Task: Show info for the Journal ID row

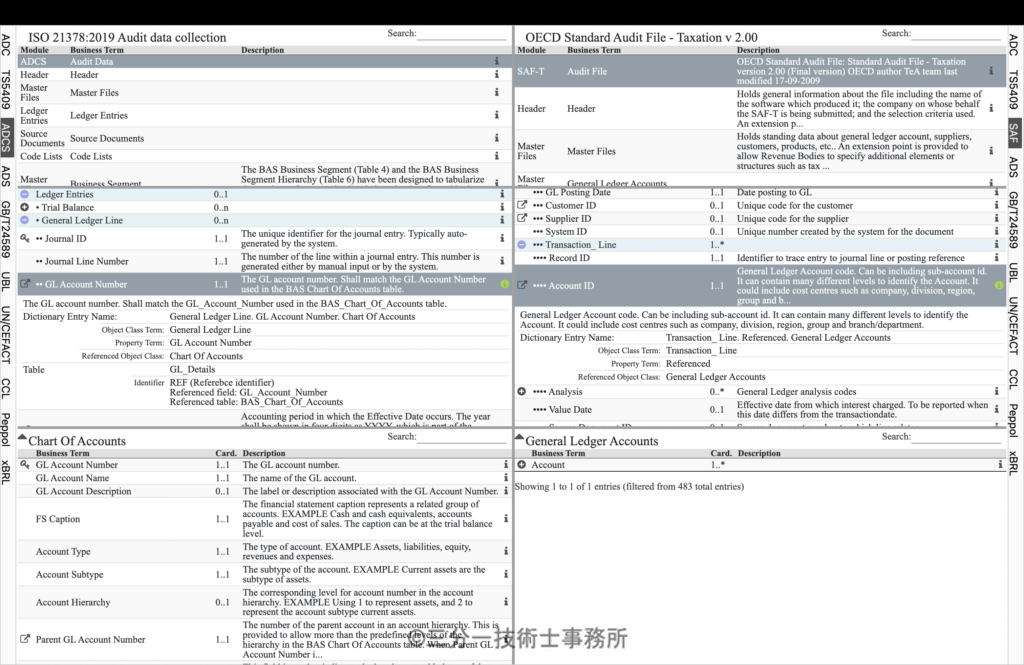Action: (x=502, y=238)
